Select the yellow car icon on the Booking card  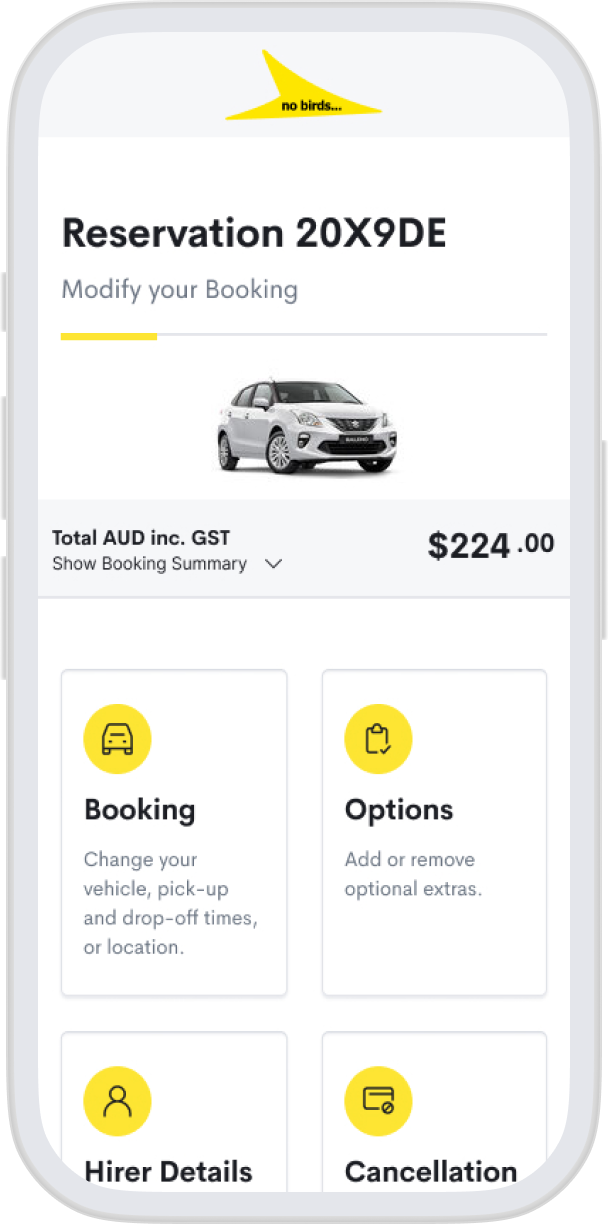coord(118,738)
